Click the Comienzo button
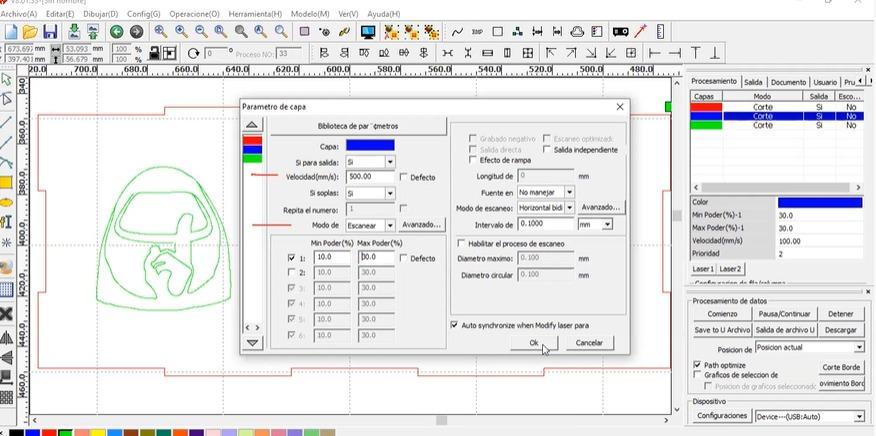 [x=722, y=314]
